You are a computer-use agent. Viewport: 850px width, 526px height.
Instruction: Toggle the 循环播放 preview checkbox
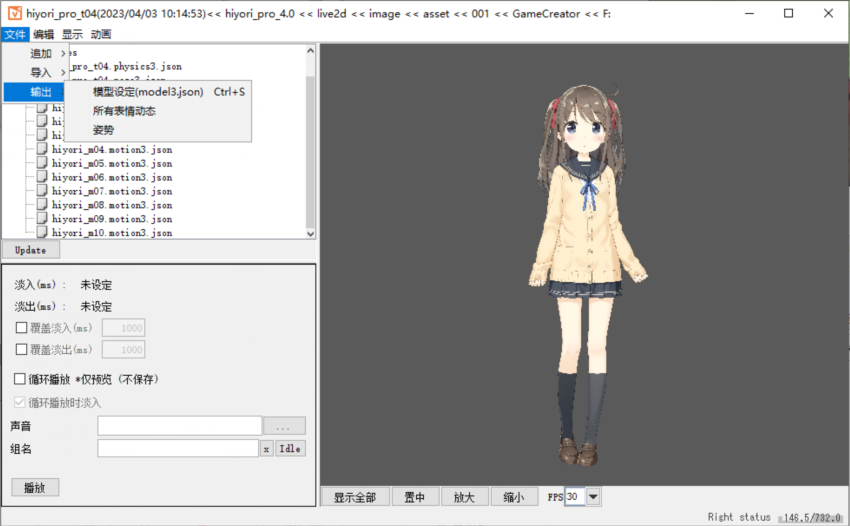(x=20, y=379)
